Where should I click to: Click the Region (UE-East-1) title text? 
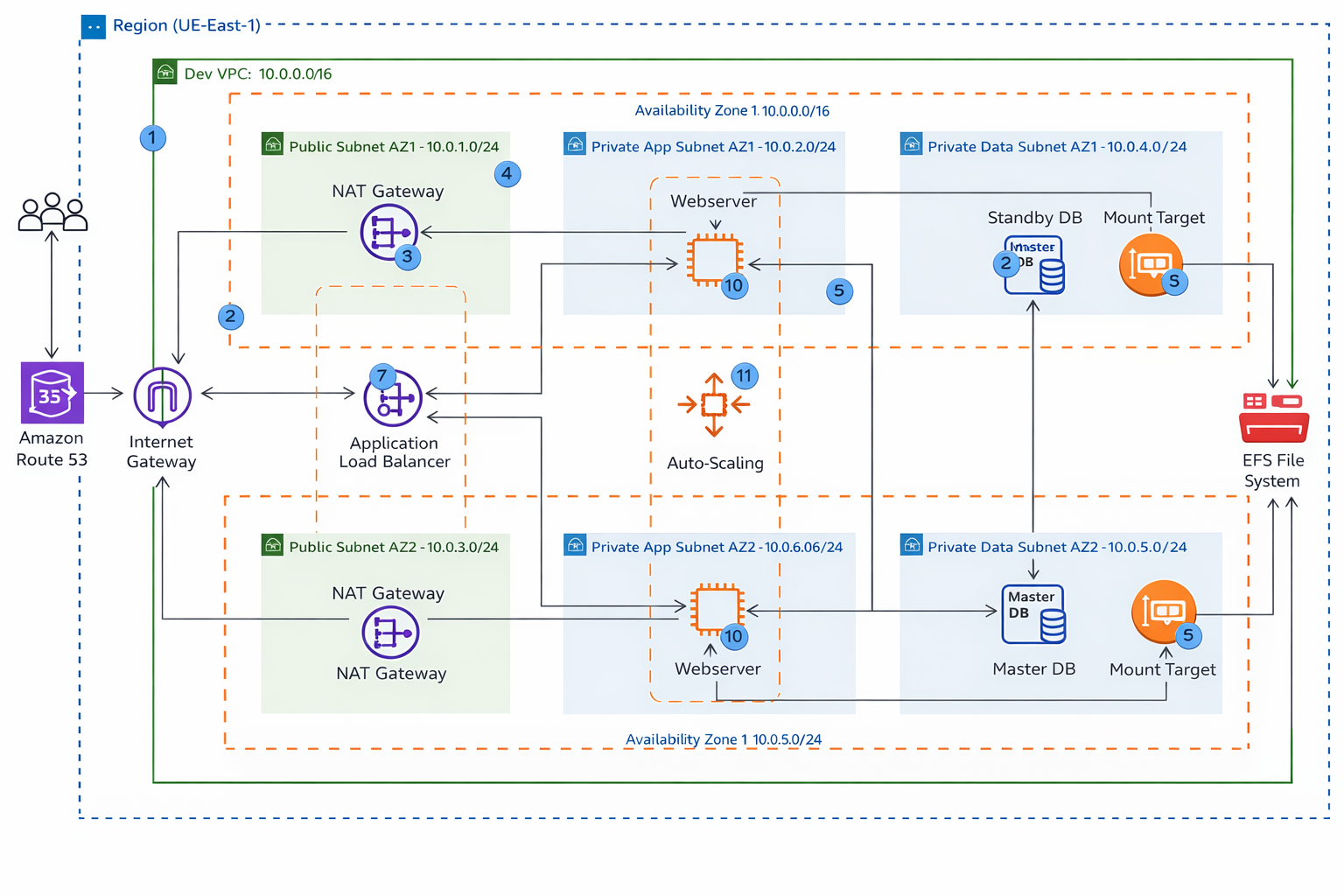pyautogui.click(x=185, y=25)
